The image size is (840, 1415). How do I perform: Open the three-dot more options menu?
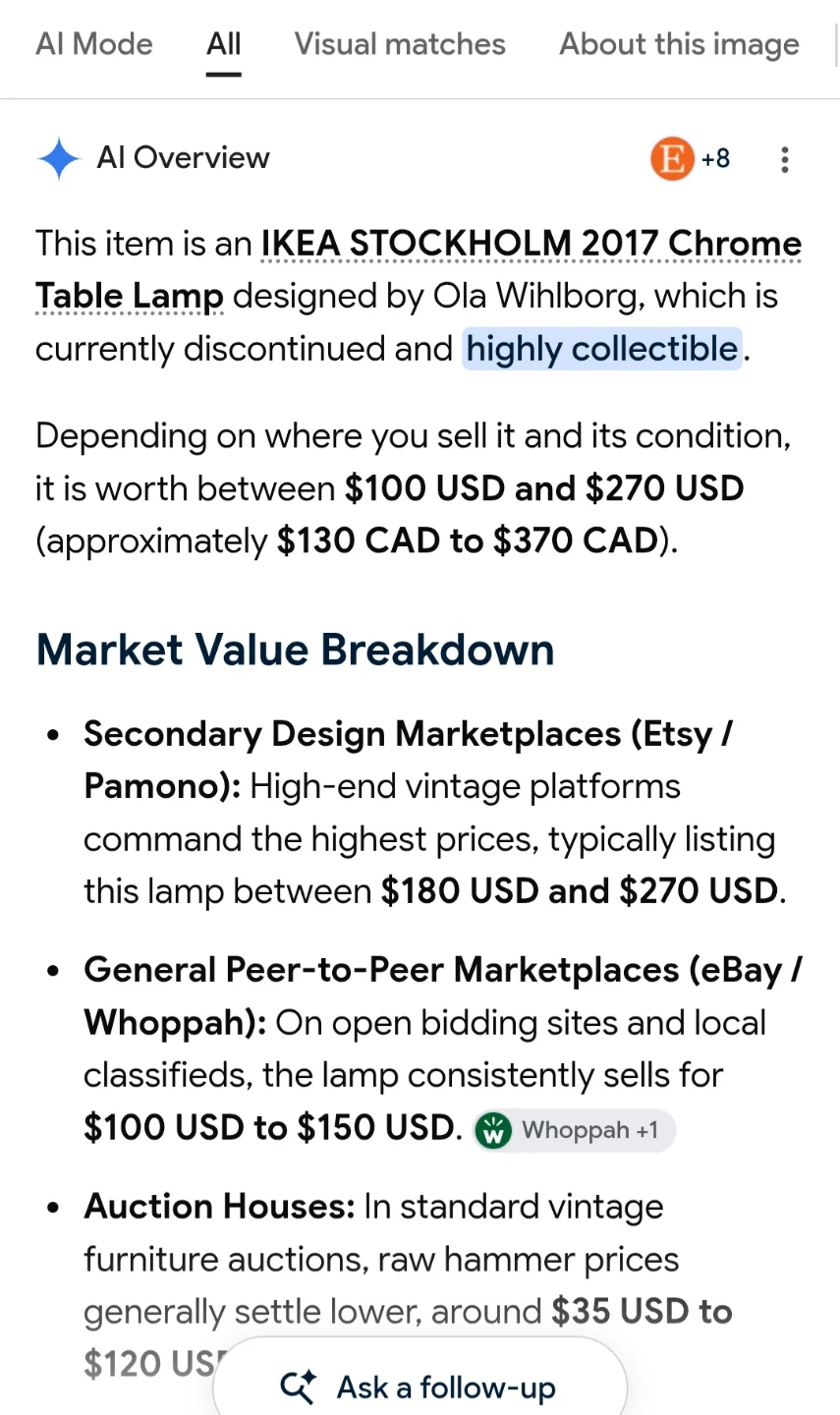(784, 159)
